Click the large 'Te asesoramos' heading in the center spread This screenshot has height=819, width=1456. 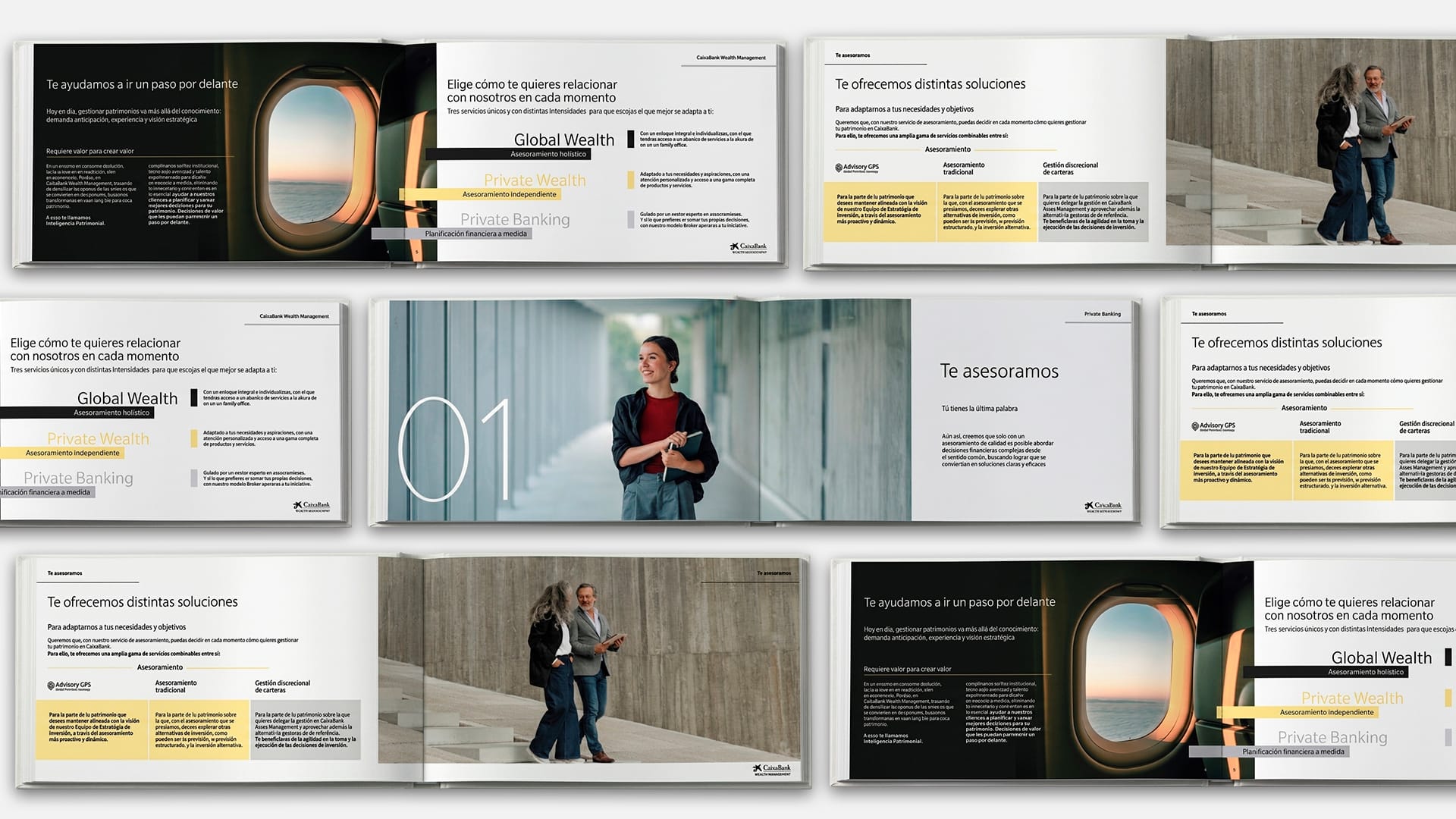(x=999, y=372)
